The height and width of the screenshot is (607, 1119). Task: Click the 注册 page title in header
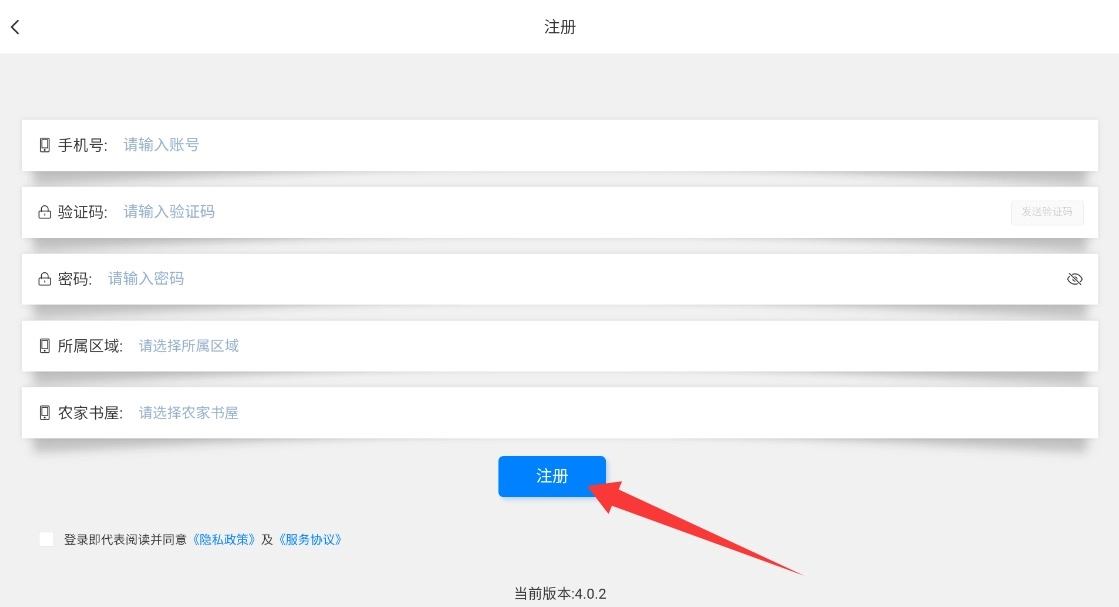[560, 27]
